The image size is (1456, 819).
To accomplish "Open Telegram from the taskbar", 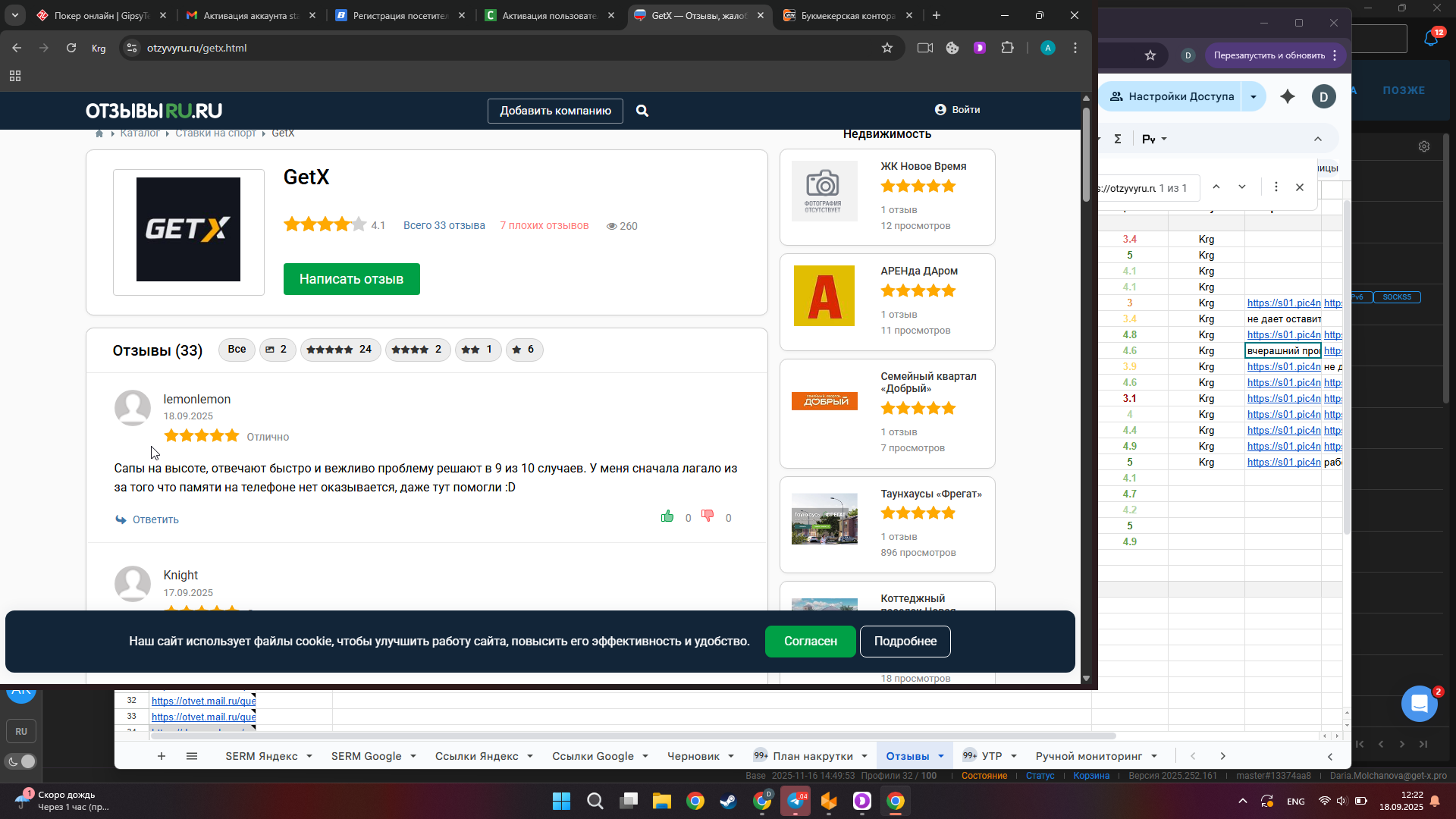I will point(795,801).
